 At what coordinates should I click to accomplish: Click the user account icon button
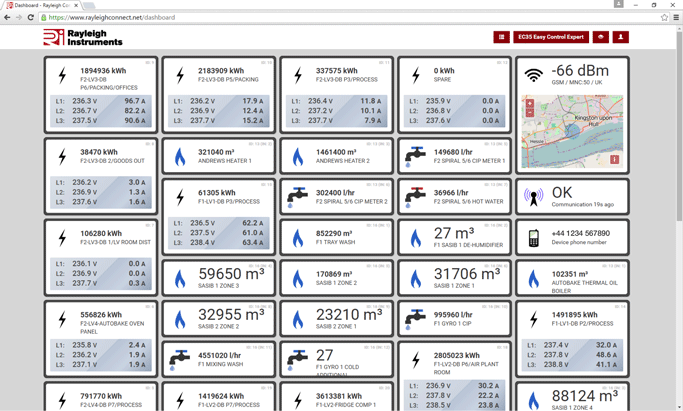click(620, 37)
